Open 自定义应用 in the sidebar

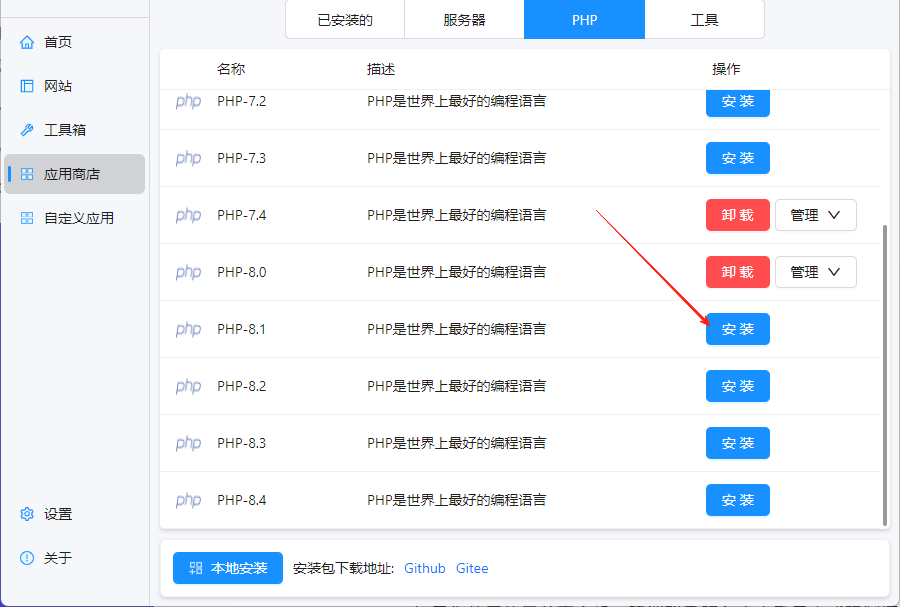click(74, 218)
